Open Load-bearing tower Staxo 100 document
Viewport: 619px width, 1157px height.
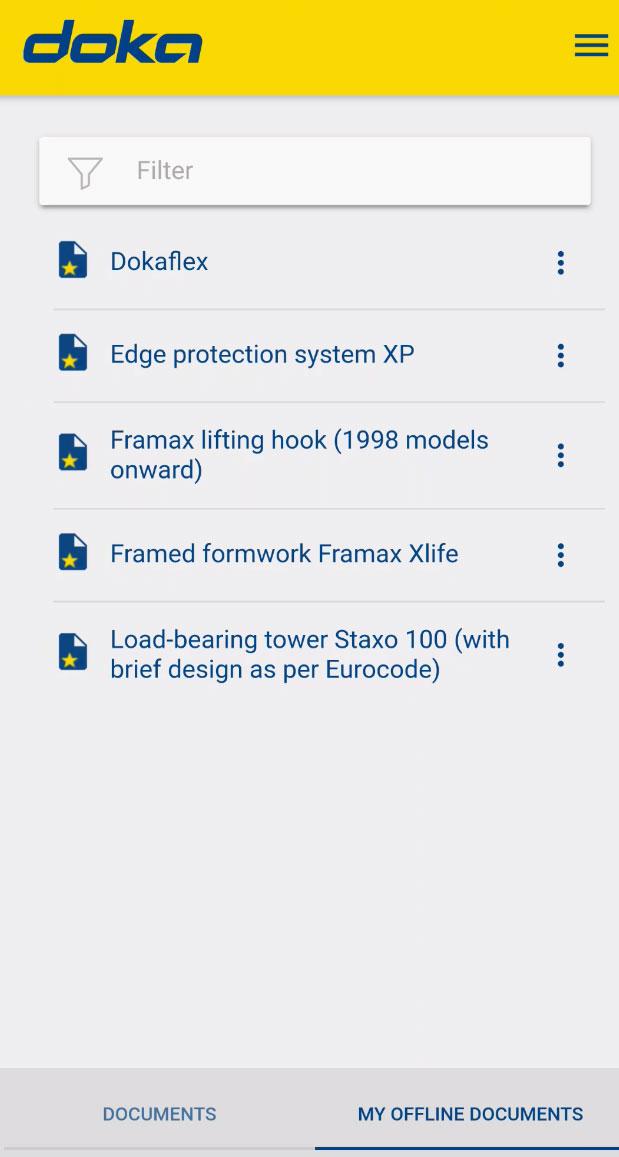(x=310, y=654)
